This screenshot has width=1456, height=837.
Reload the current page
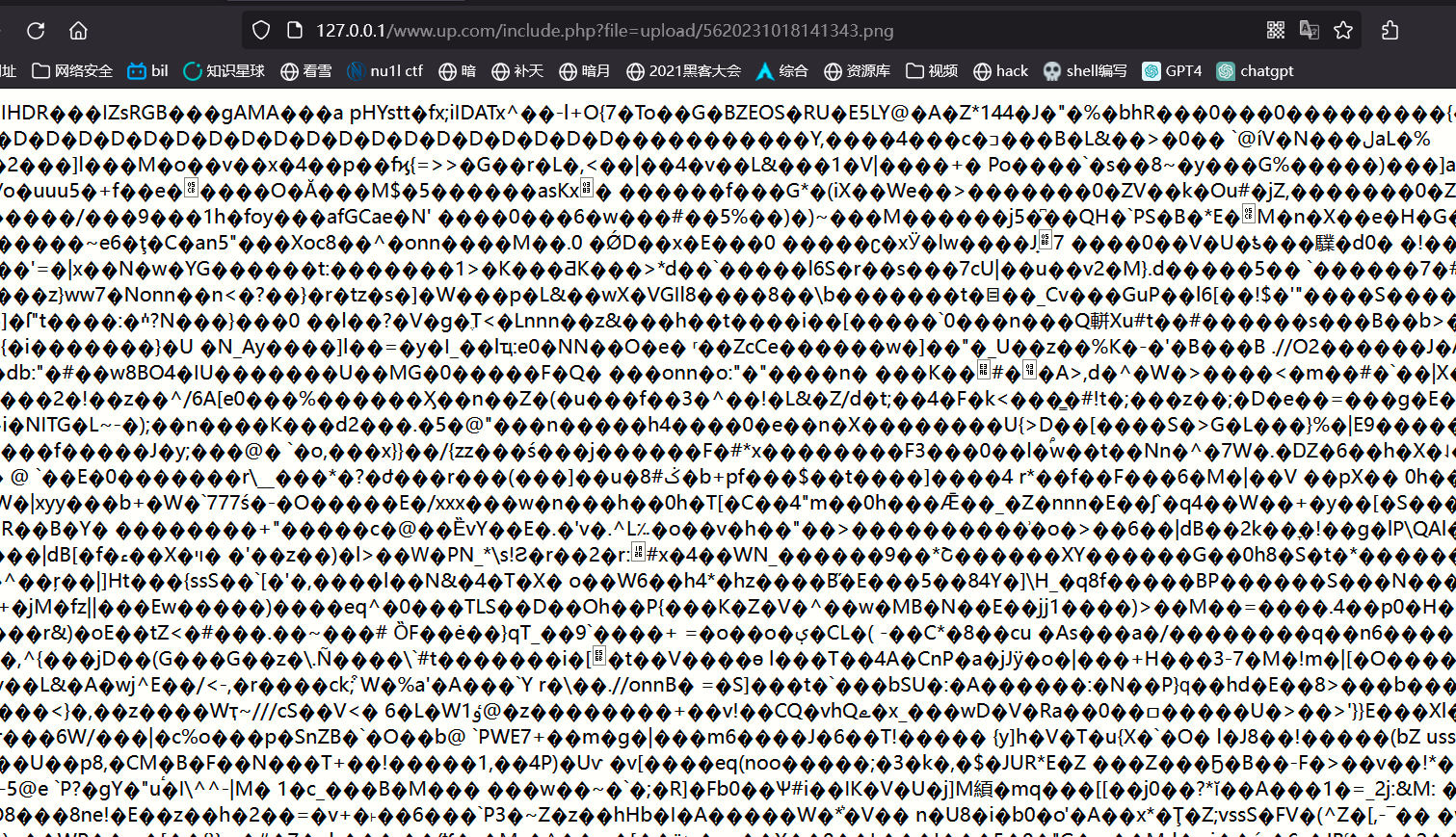36,31
